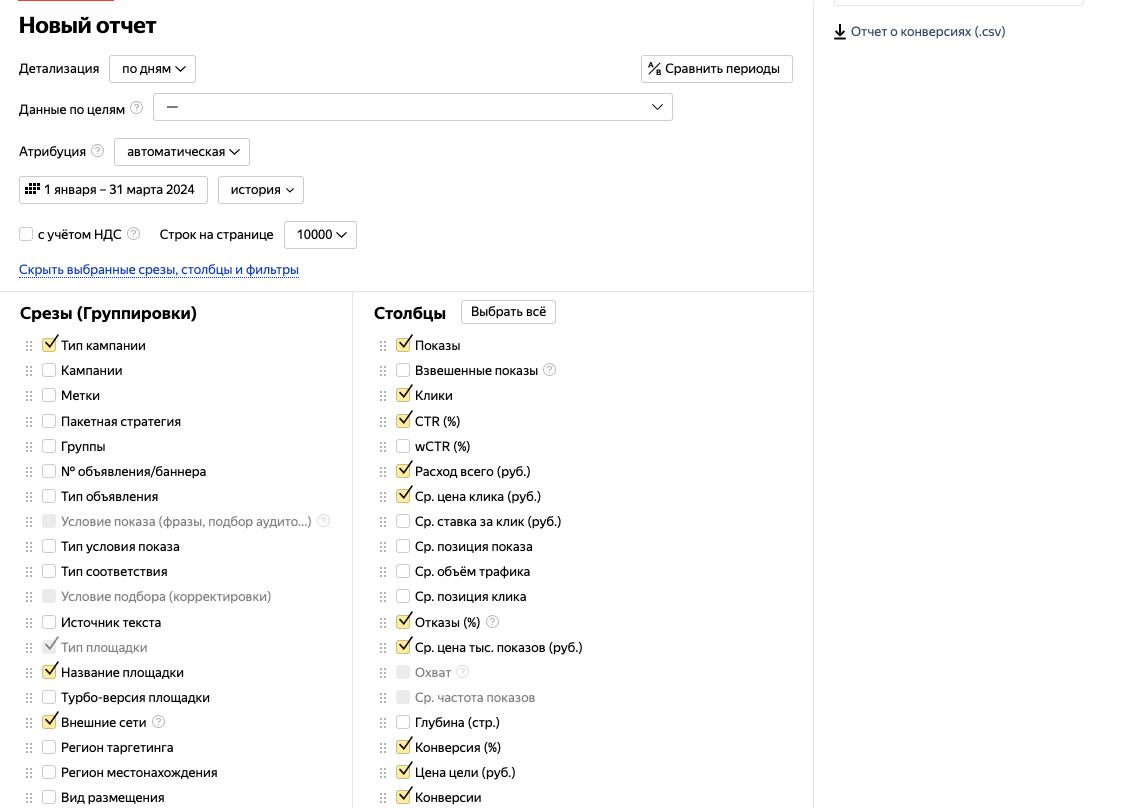
Task: Click the drag handle next to Показы column
Action: [383, 346]
